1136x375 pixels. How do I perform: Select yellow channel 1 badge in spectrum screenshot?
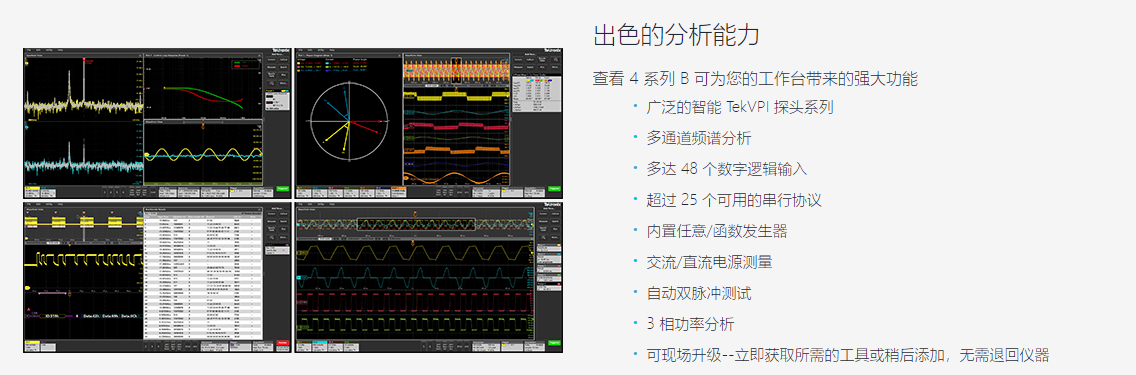click(31, 190)
